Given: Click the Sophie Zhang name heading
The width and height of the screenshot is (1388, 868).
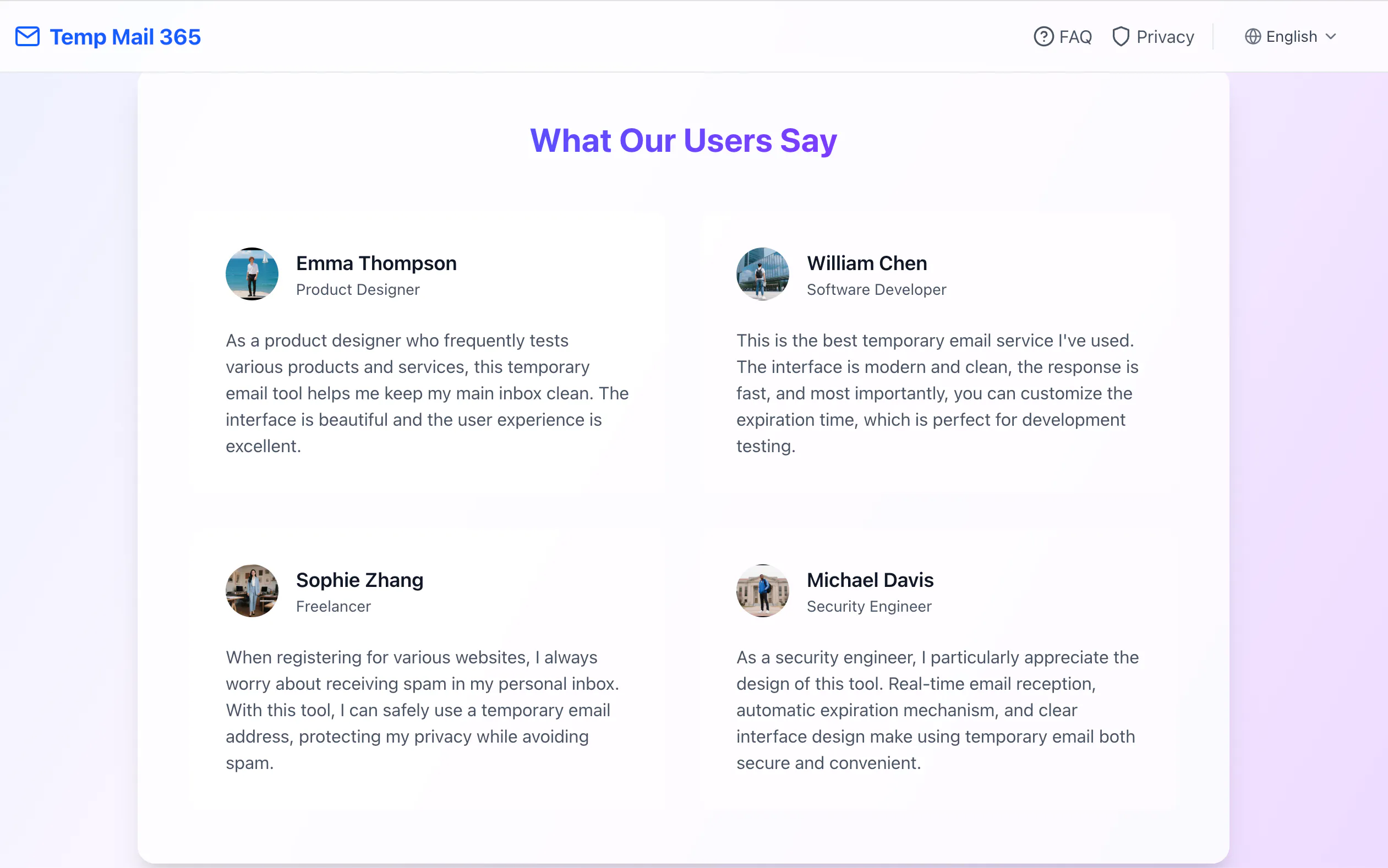Looking at the screenshot, I should [x=359, y=580].
